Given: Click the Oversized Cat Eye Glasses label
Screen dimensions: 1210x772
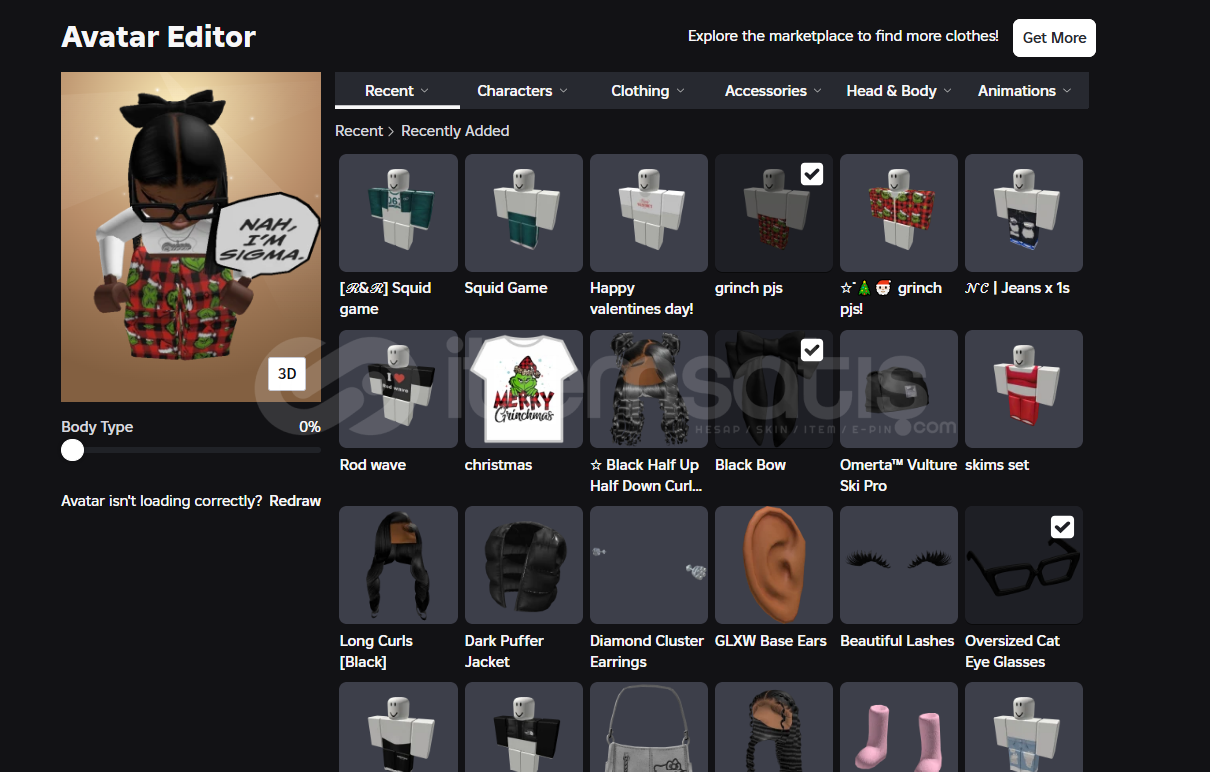Looking at the screenshot, I should click(1012, 651).
